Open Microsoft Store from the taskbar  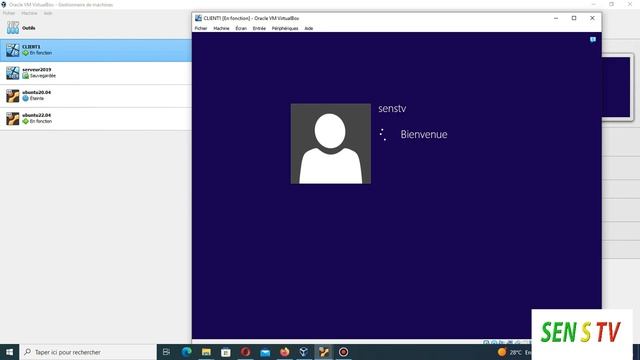tap(226, 352)
